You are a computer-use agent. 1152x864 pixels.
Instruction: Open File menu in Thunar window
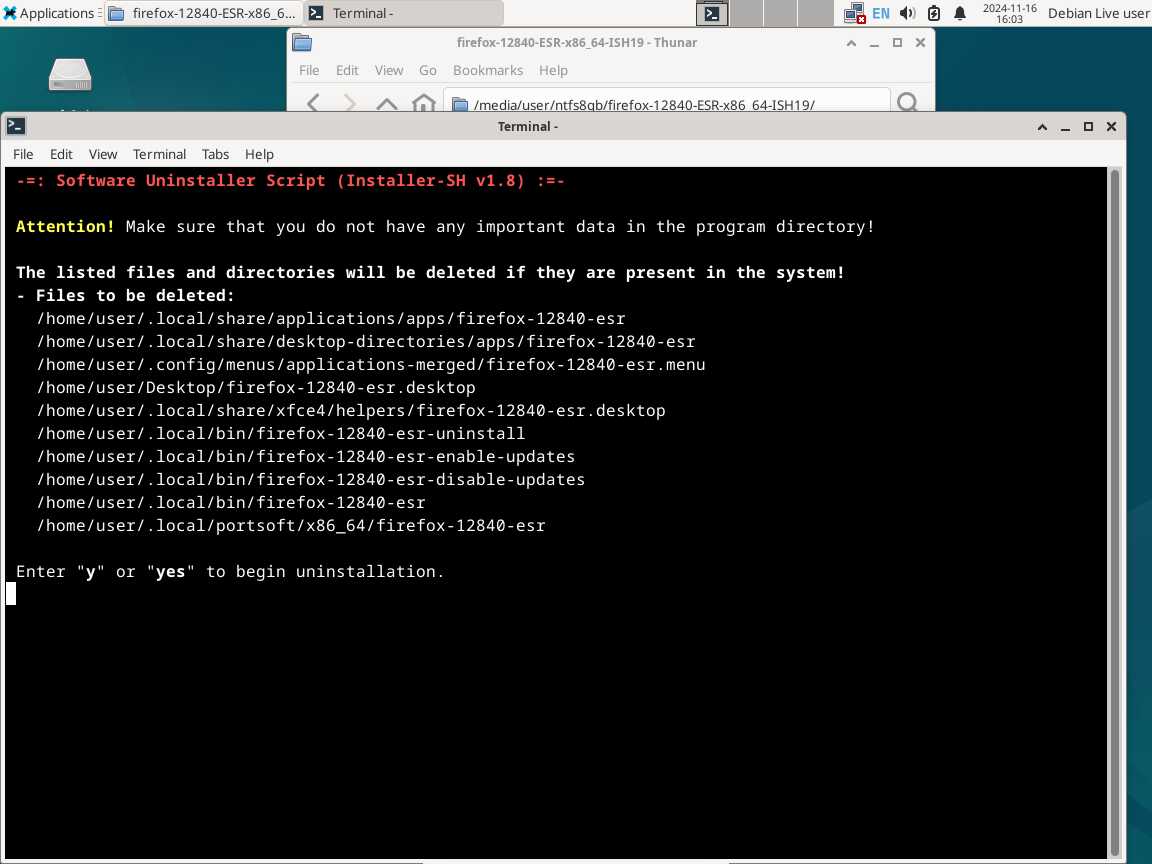click(x=309, y=71)
